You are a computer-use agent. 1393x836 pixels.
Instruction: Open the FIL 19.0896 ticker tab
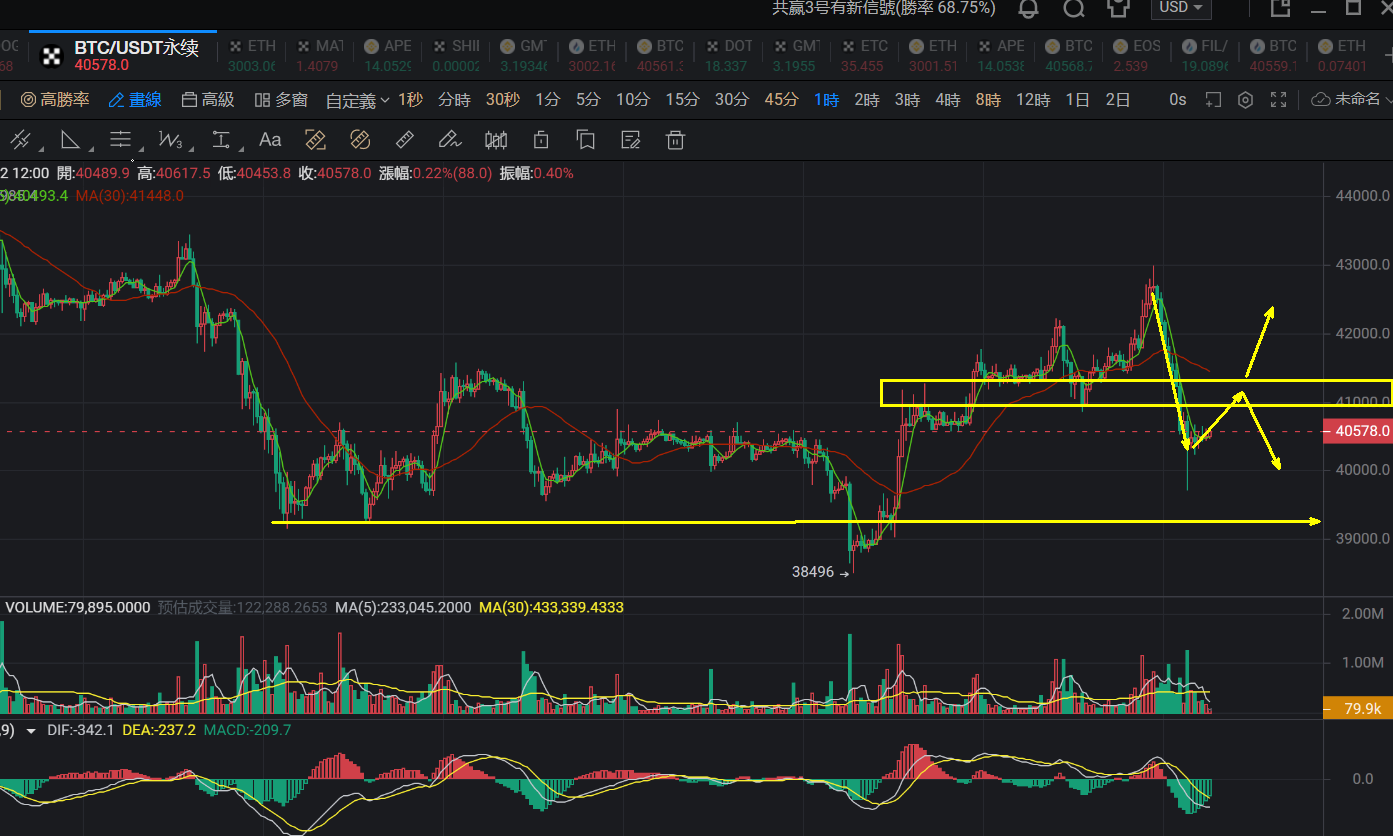pos(1205,56)
